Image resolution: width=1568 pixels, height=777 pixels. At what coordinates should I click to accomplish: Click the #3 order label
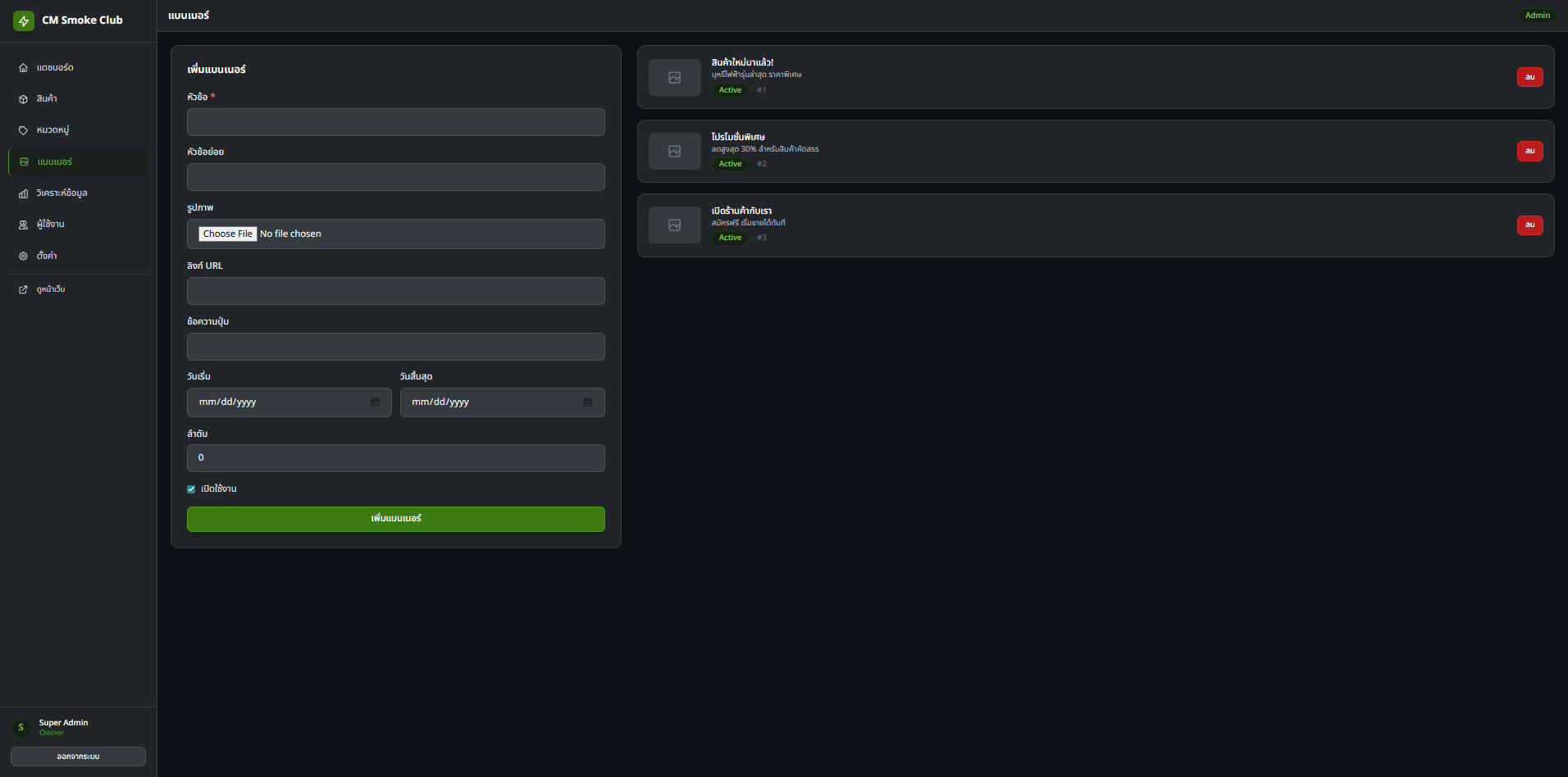(x=762, y=238)
